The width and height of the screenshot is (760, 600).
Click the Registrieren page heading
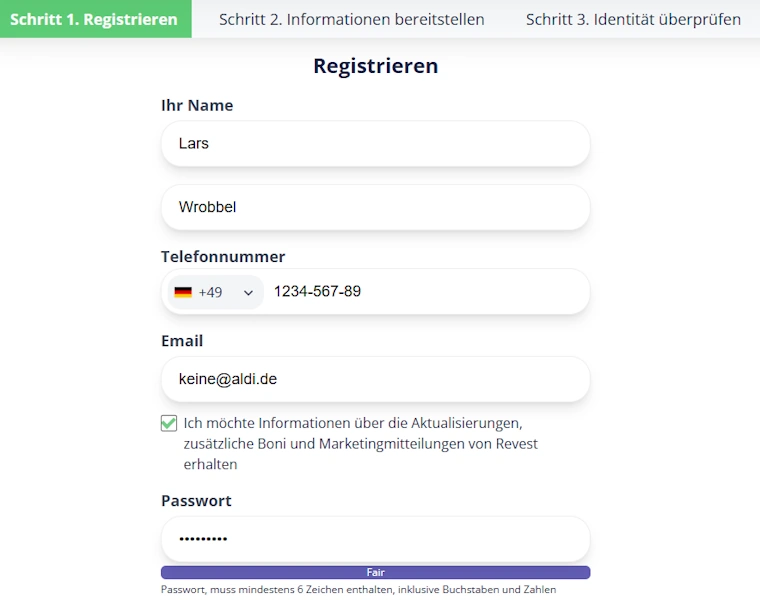375,66
